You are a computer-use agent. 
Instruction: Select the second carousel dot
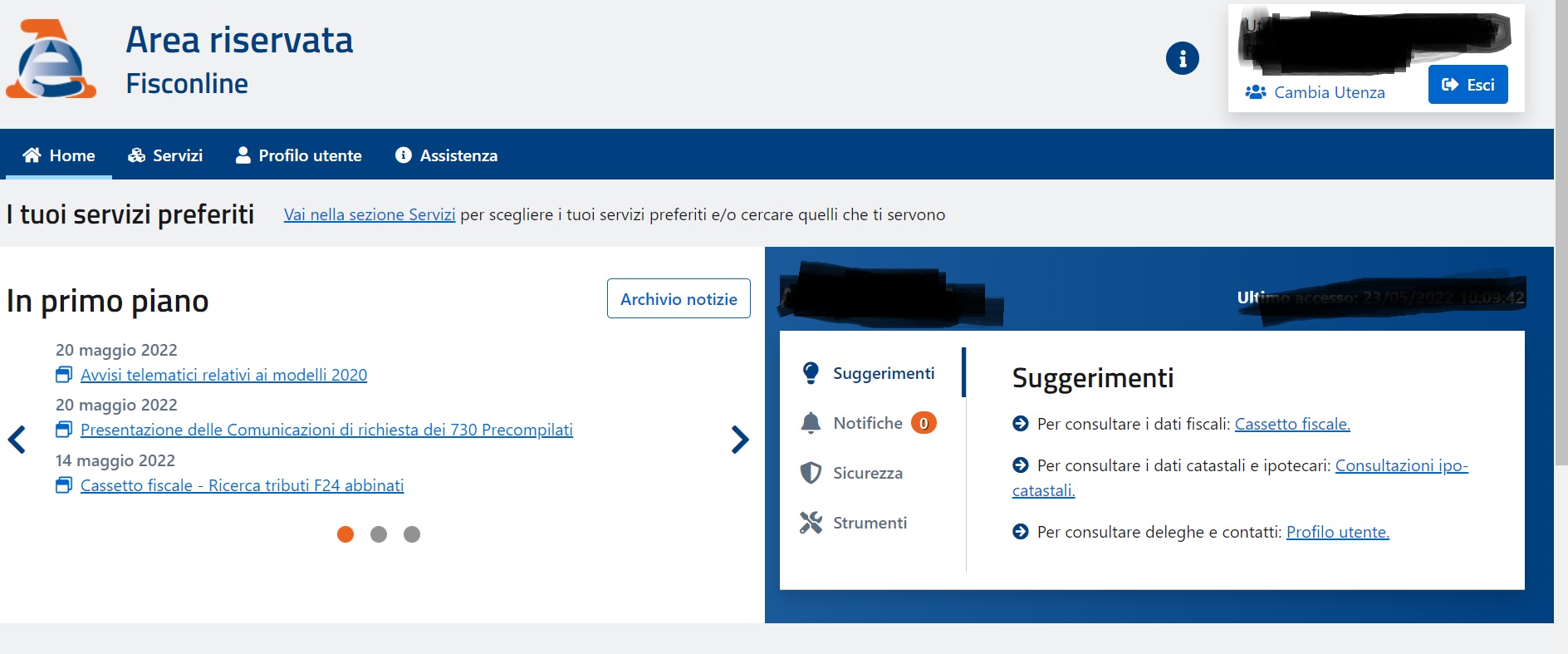(379, 534)
